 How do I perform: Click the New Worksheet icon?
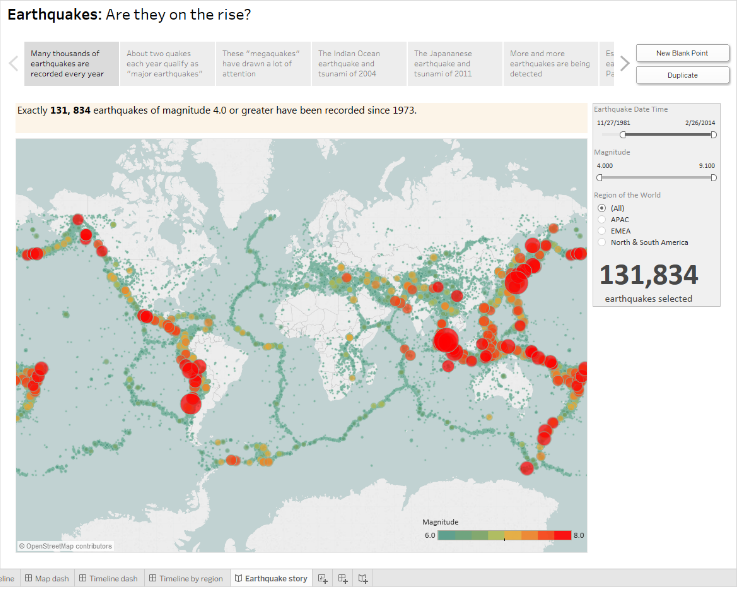(322, 578)
